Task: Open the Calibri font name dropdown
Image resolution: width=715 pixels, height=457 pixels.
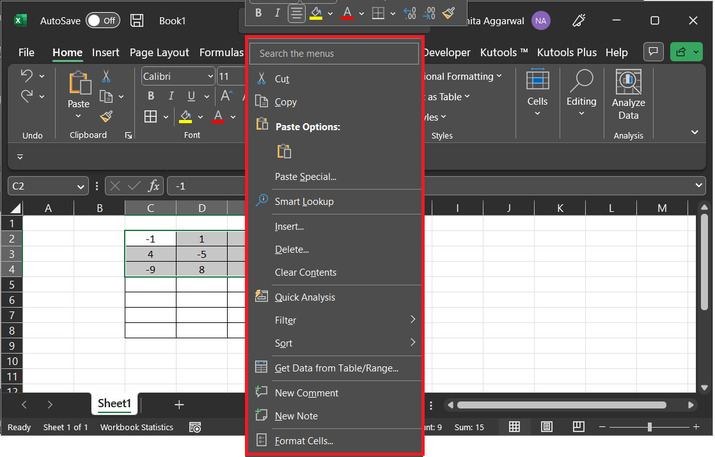Action: (x=210, y=76)
